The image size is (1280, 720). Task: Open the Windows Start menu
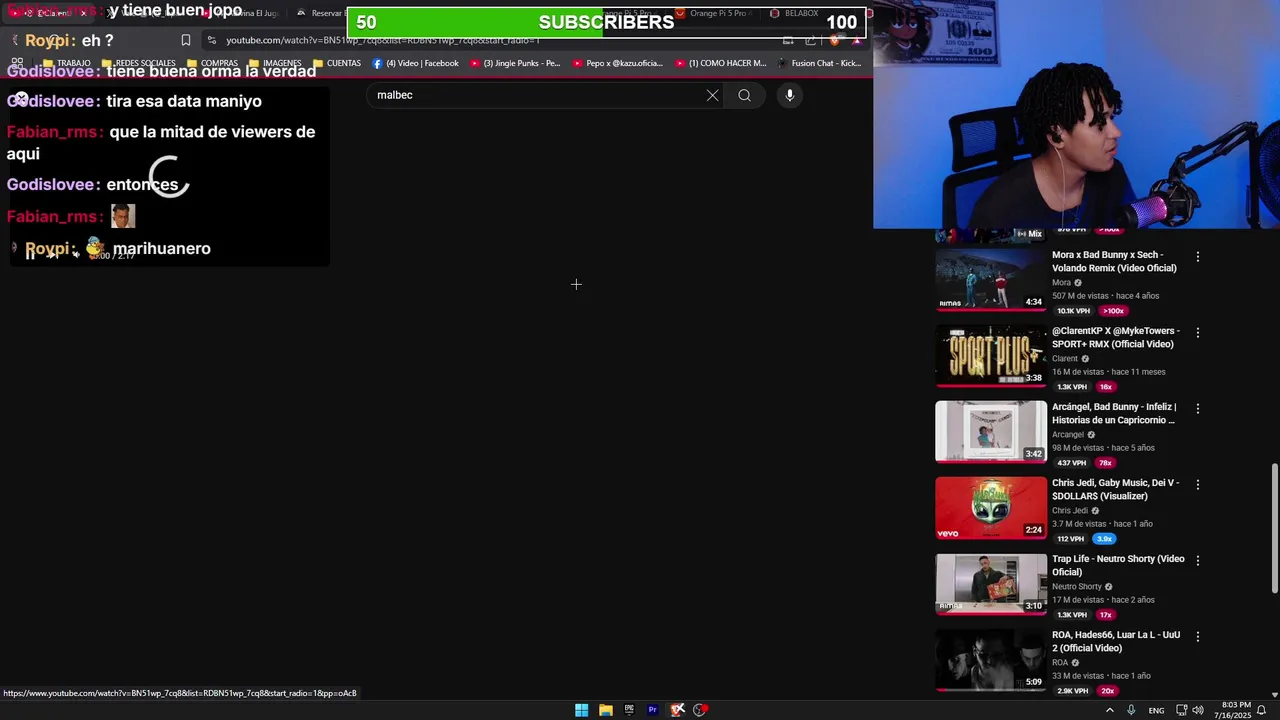(581, 710)
